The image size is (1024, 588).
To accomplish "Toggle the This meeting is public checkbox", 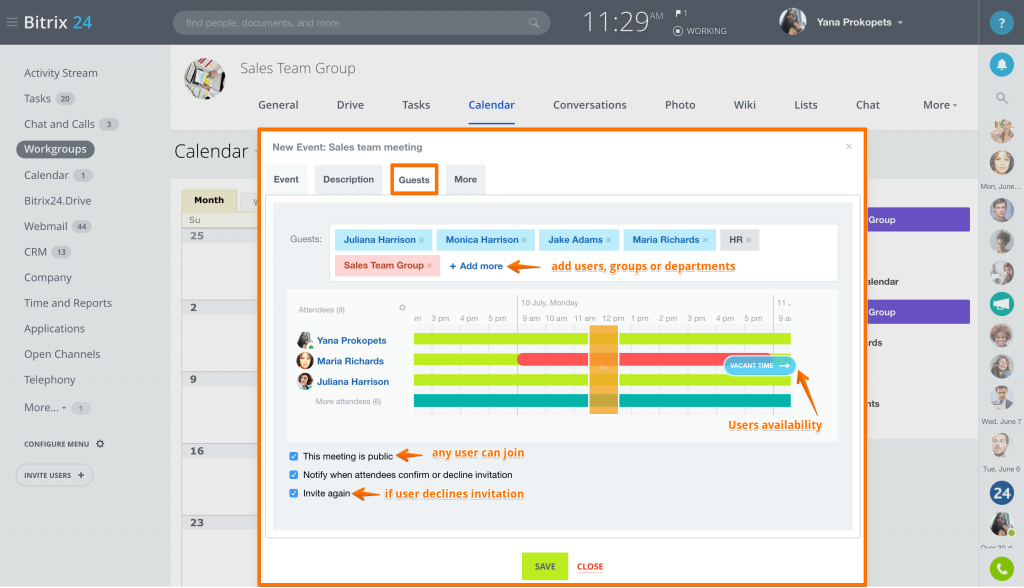I will click(294, 456).
